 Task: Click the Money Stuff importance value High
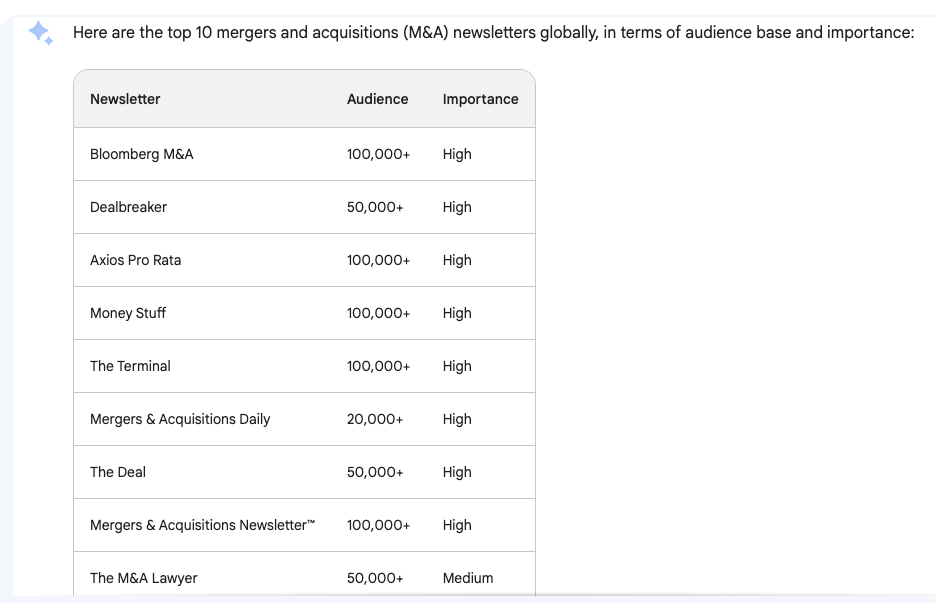457,313
